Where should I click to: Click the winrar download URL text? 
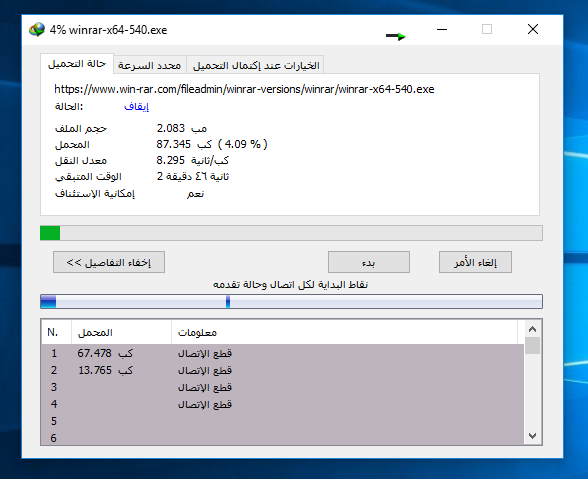[244, 89]
